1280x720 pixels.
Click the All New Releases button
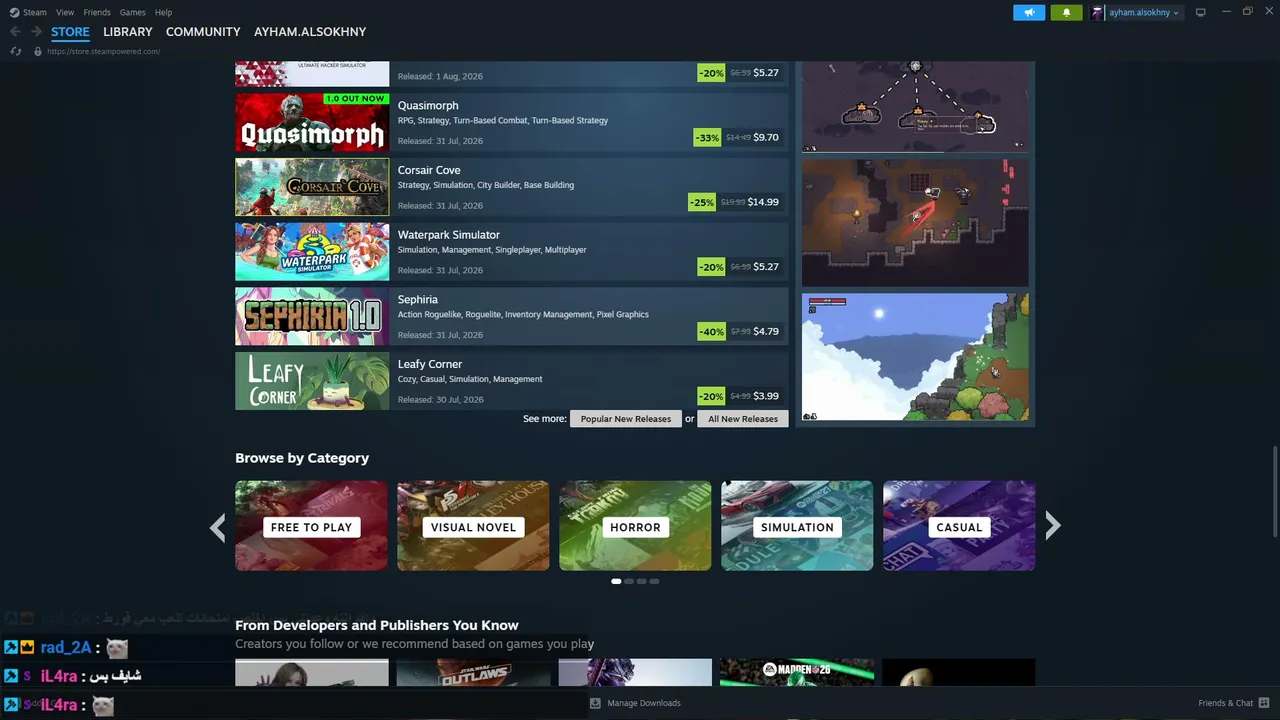743,419
